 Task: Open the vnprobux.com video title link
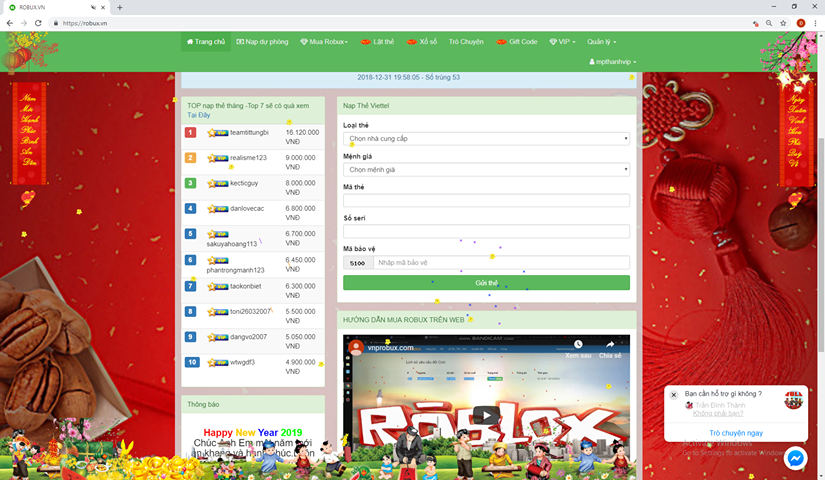390,348
